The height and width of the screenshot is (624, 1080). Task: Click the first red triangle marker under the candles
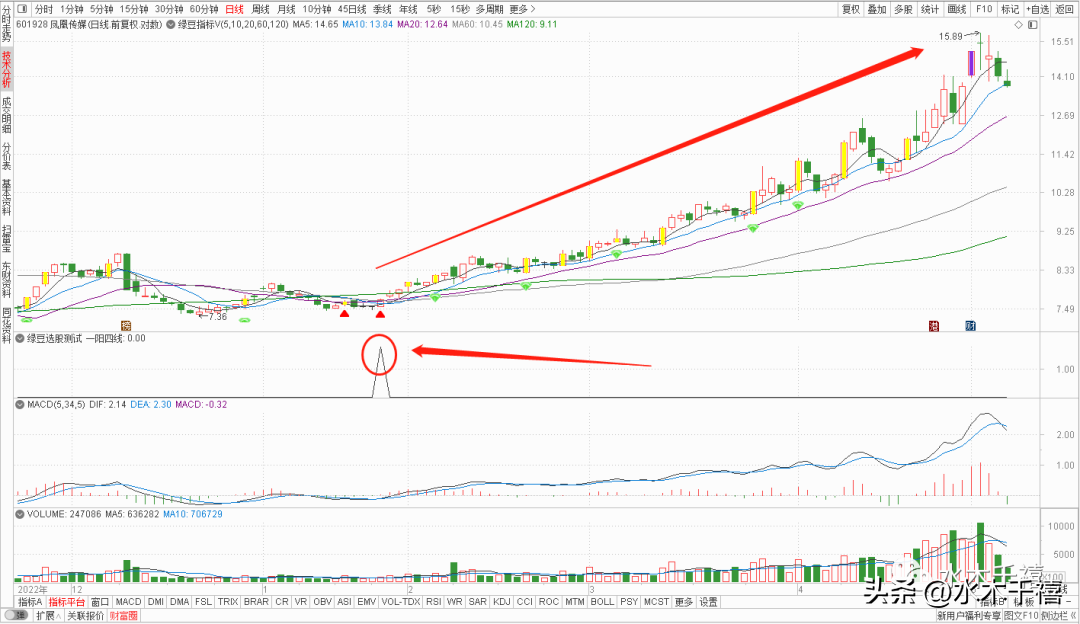click(x=344, y=314)
